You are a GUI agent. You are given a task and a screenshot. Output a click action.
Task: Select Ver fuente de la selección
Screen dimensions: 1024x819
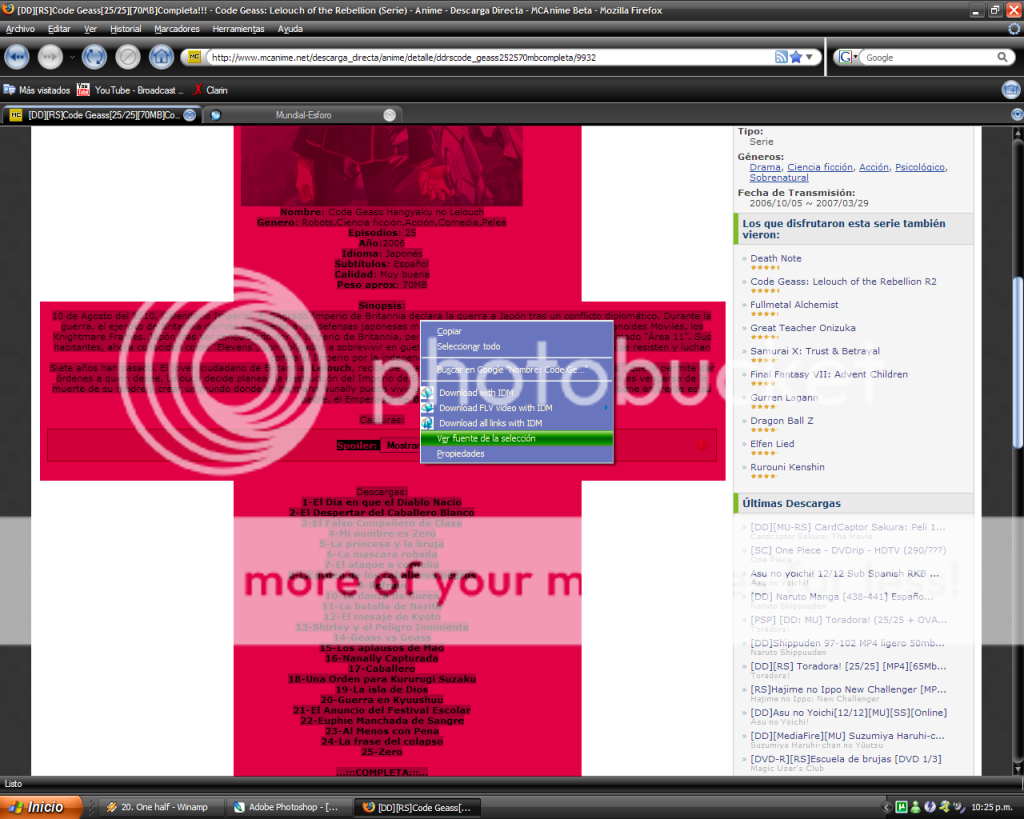tap(517, 438)
